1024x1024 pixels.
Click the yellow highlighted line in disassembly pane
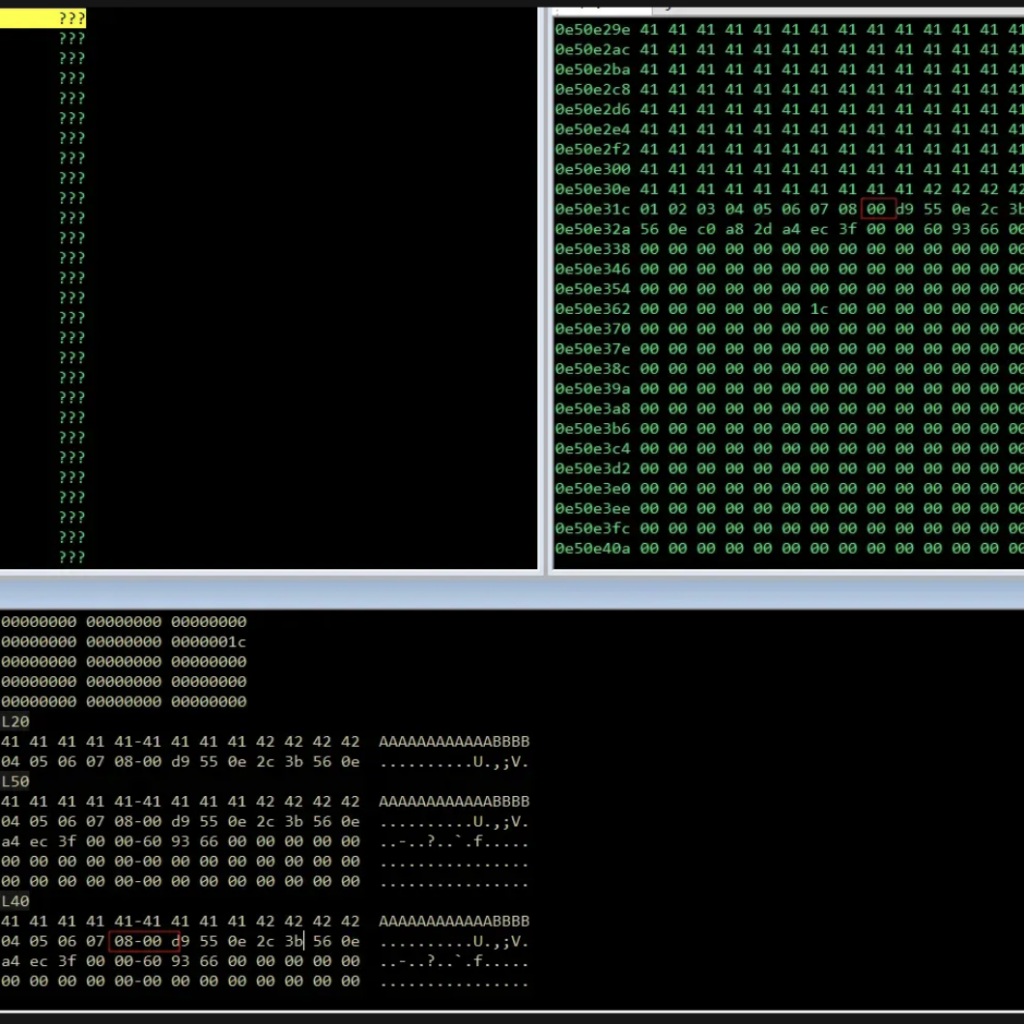coord(43,18)
